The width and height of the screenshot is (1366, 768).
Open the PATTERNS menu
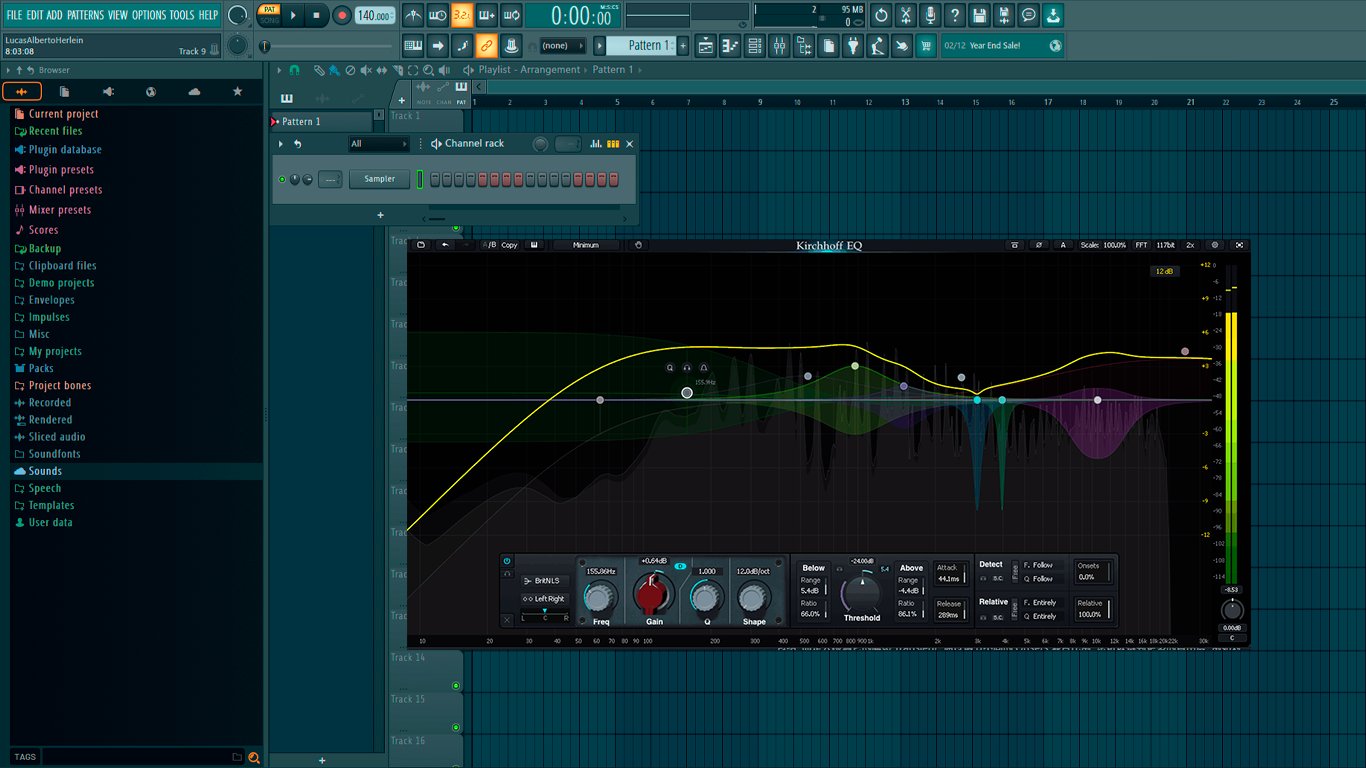point(85,15)
